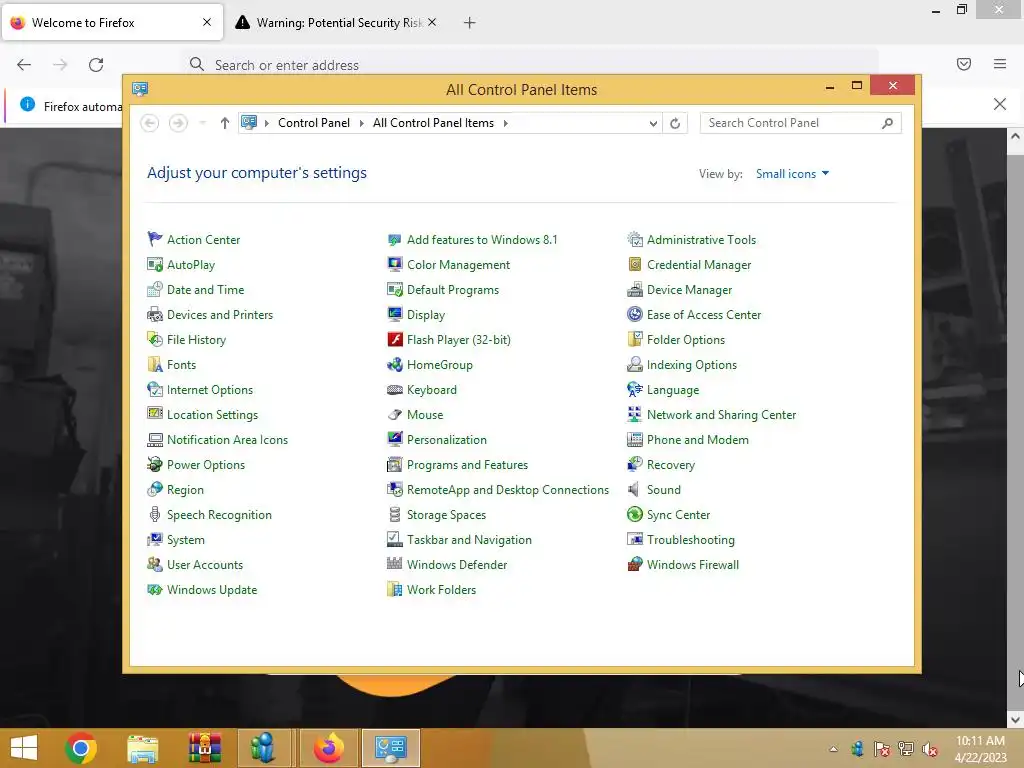
Task: Expand the arrow before the Control Panel breadcrumb
Action: pos(266,123)
